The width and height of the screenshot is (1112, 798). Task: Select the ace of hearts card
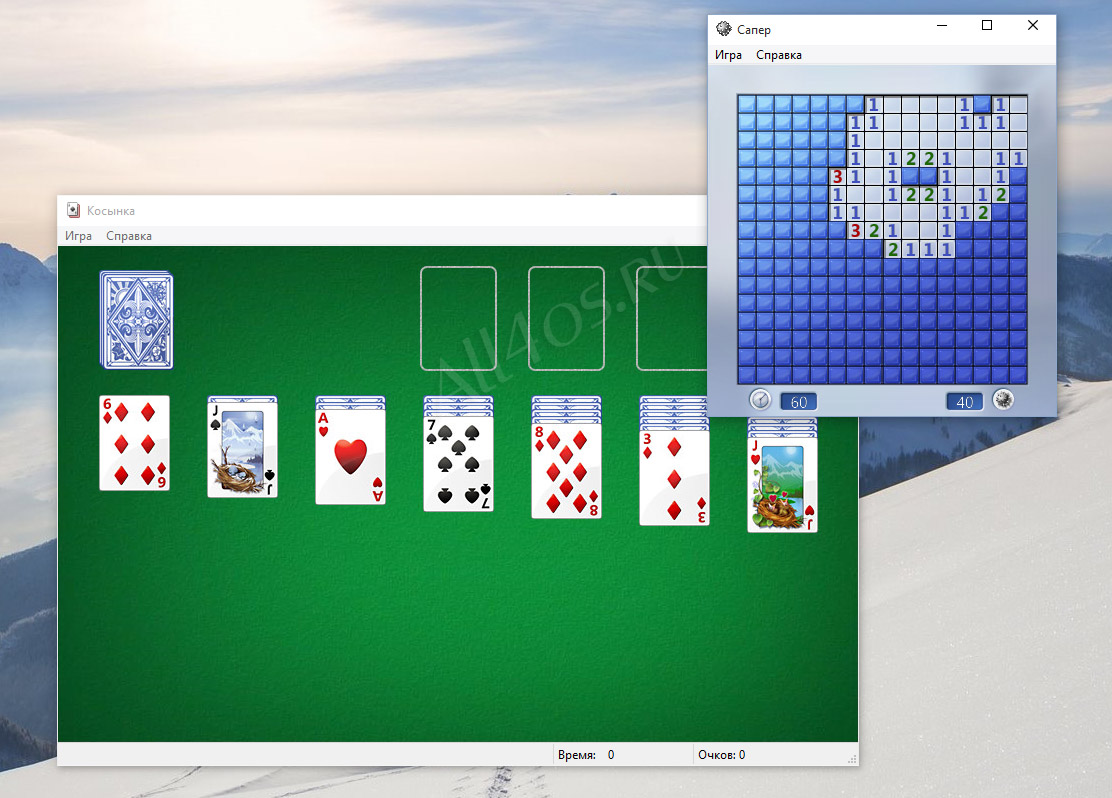tap(350, 457)
